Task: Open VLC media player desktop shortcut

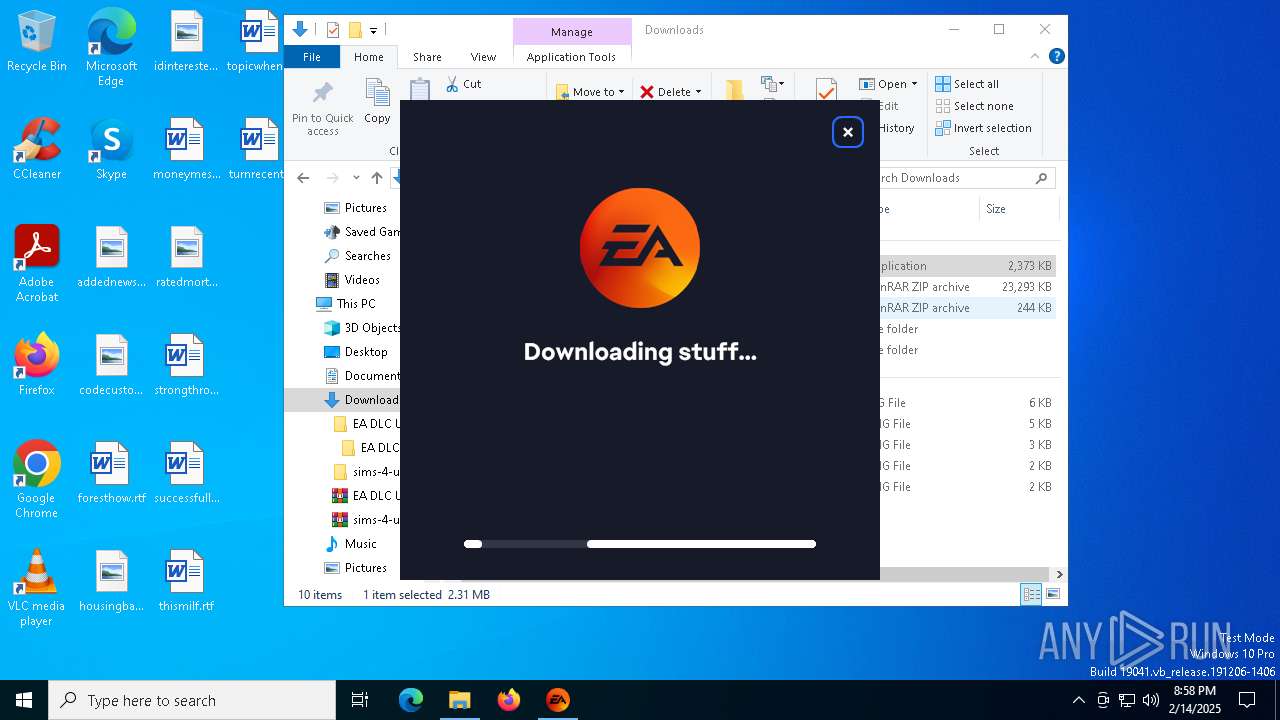Action: point(37,588)
